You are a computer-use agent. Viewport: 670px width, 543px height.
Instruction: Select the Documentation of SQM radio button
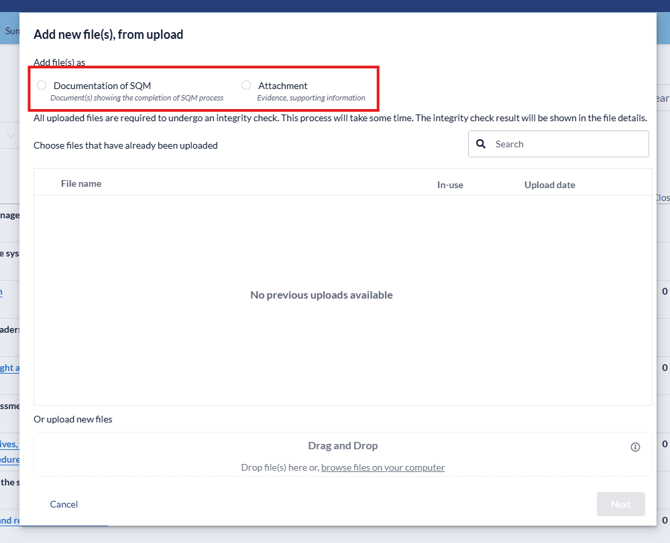point(42,86)
